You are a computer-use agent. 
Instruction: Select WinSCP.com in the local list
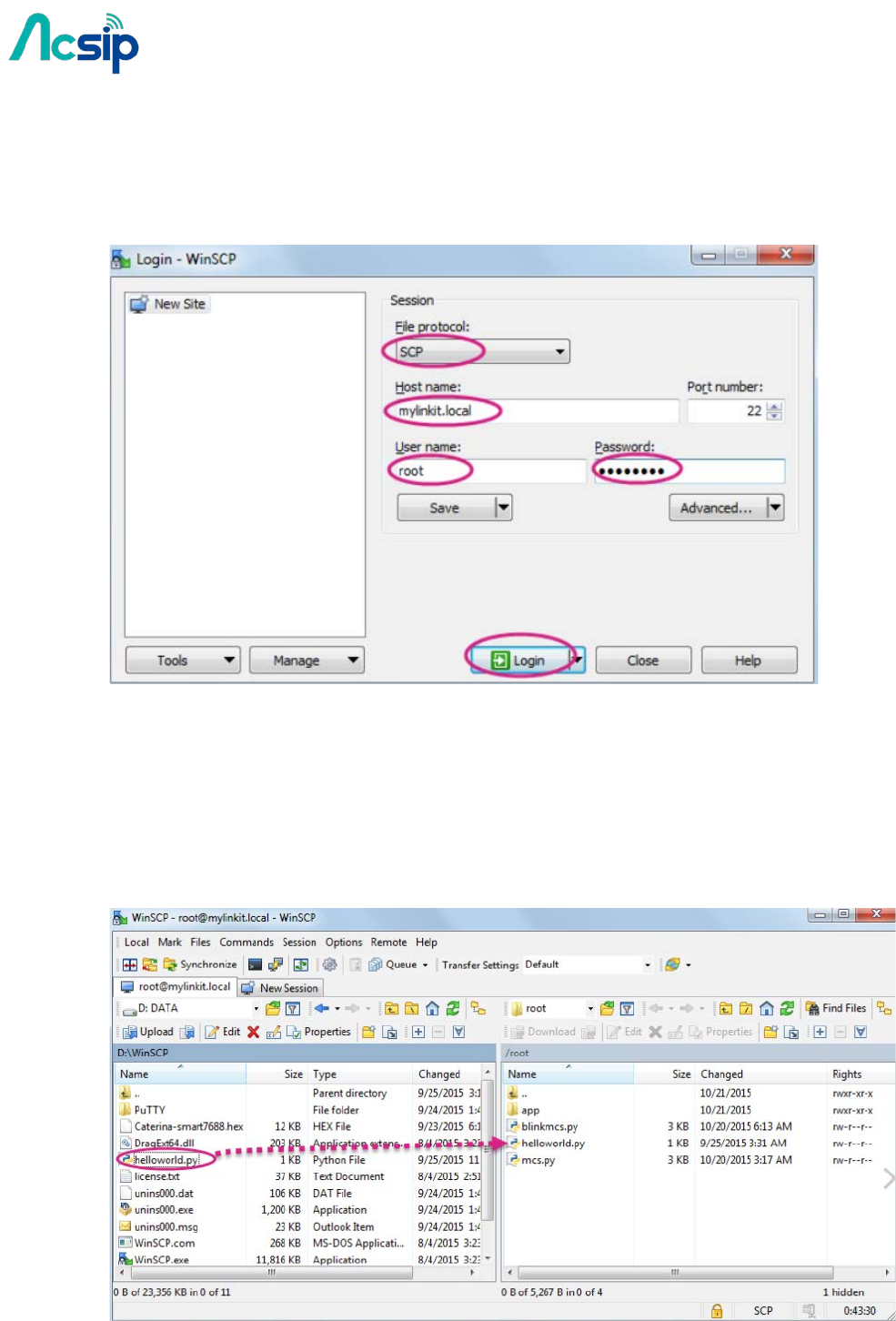click(165, 1243)
